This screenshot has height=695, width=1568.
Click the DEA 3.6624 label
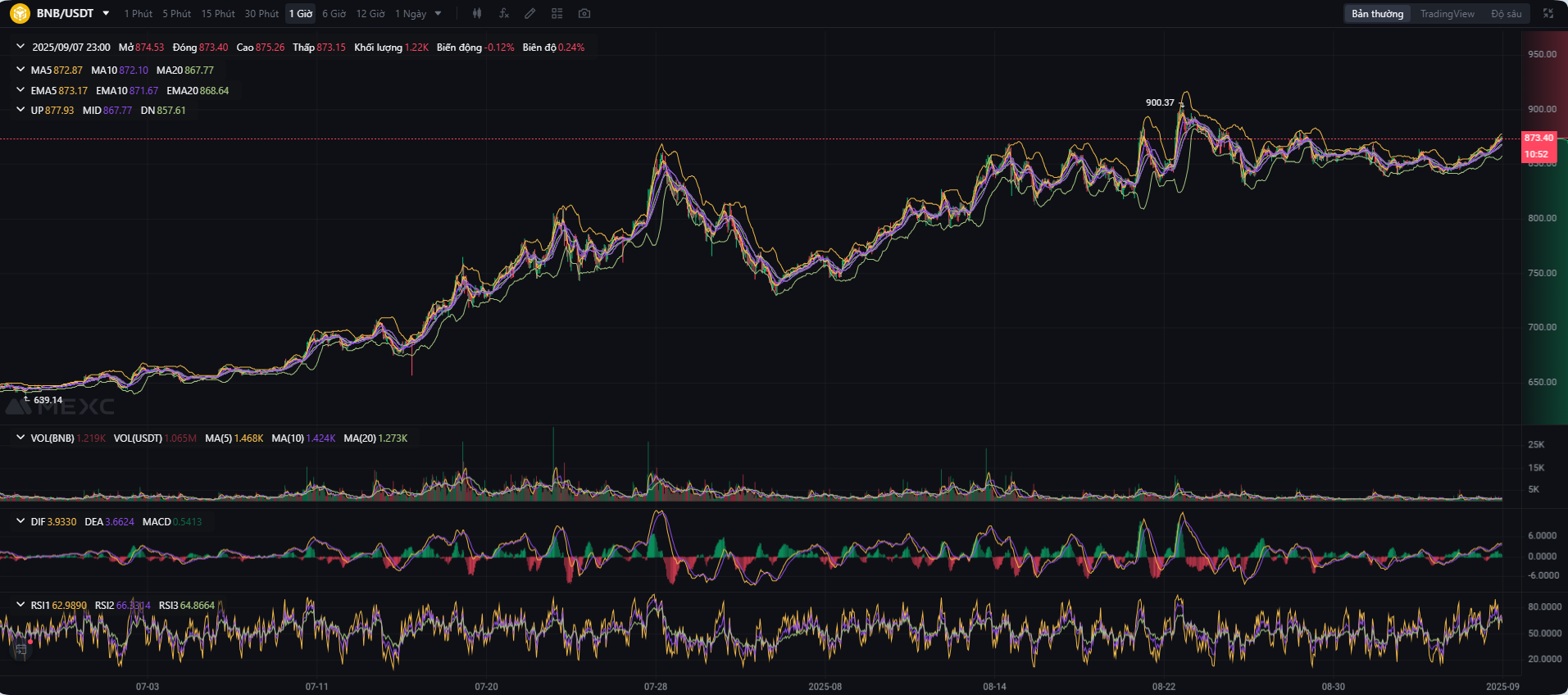tap(109, 522)
